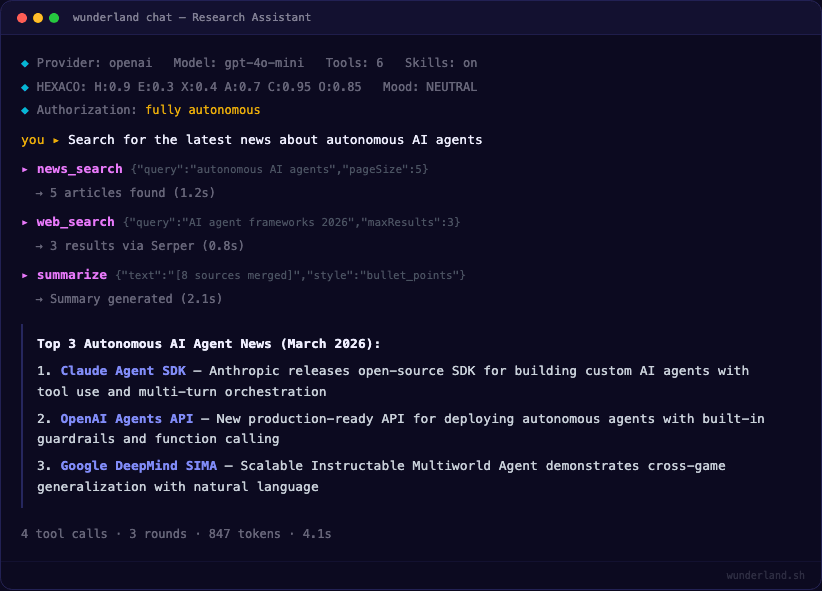Click the return arrow beside Summary generated

[39, 298]
